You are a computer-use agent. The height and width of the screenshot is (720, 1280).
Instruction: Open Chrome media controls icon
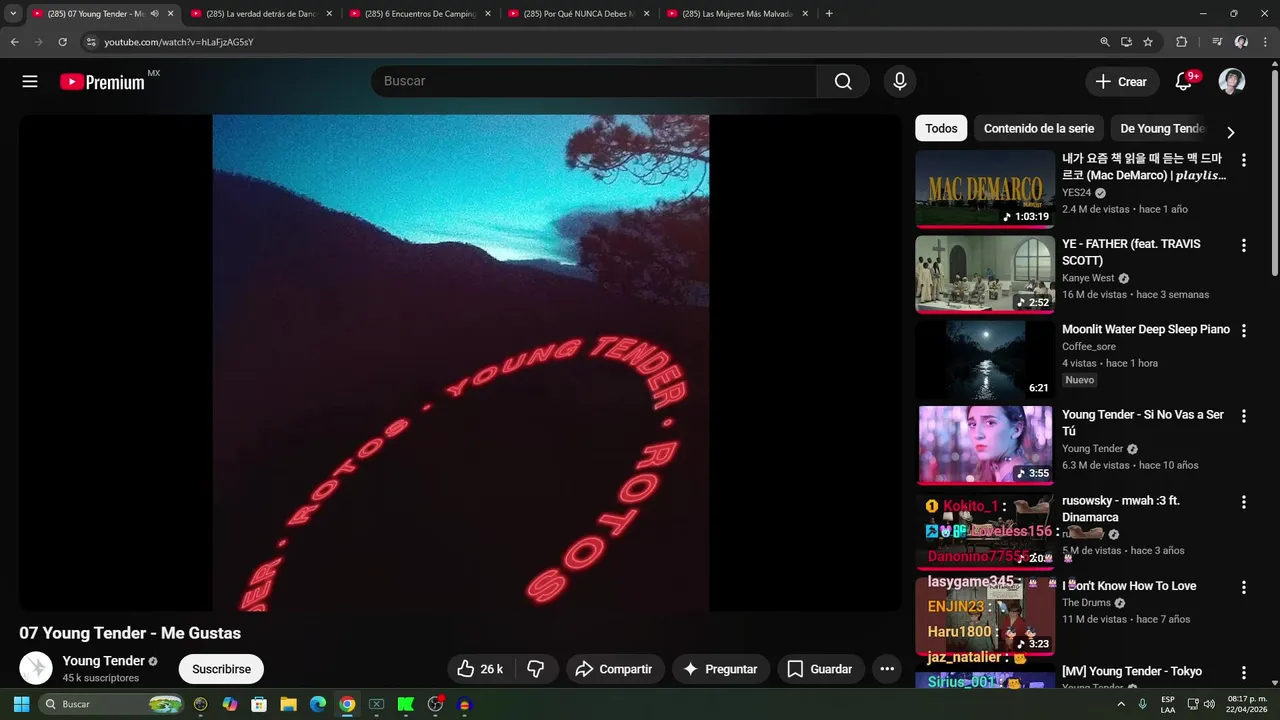(1217, 42)
